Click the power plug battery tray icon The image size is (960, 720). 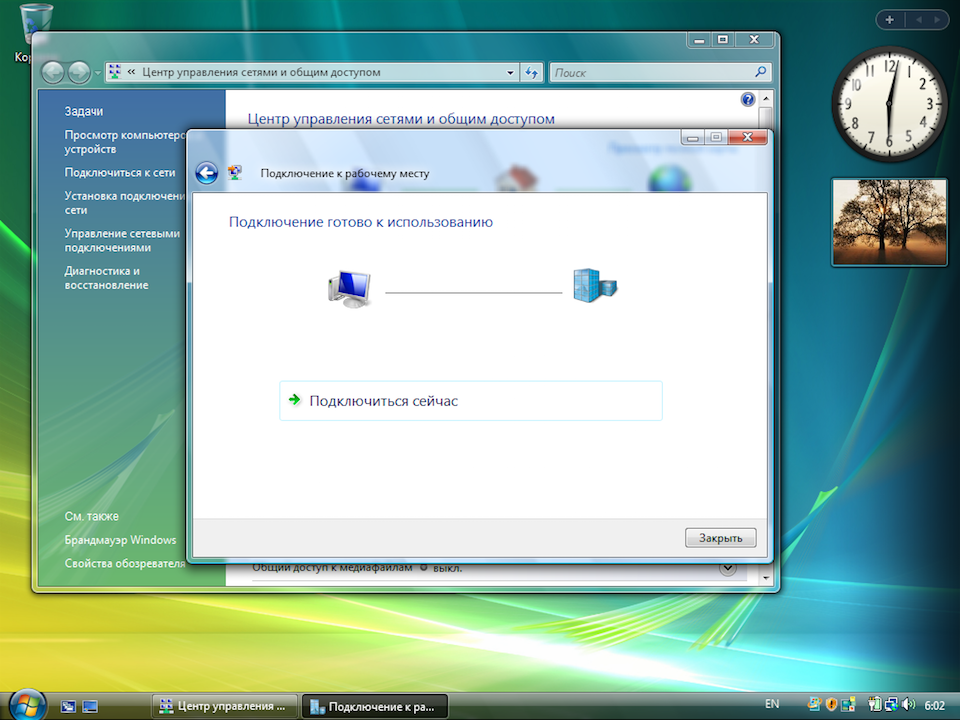pos(874,705)
